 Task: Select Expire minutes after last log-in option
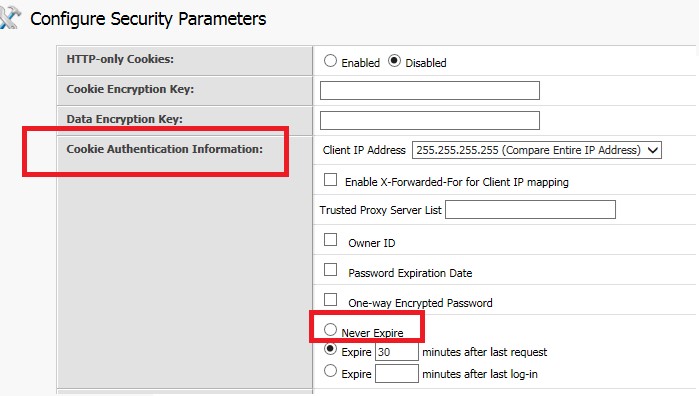pos(330,371)
